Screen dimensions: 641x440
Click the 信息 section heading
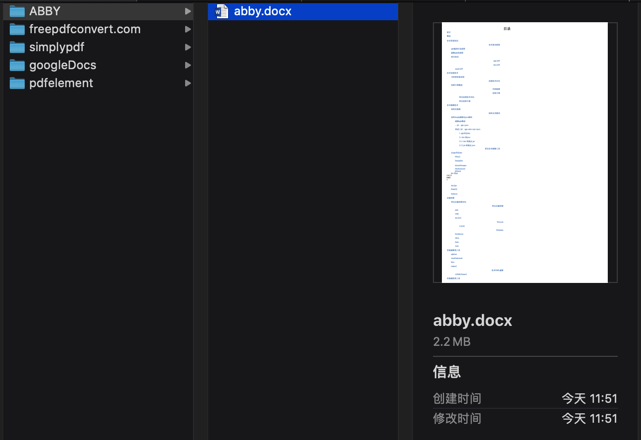[447, 372]
